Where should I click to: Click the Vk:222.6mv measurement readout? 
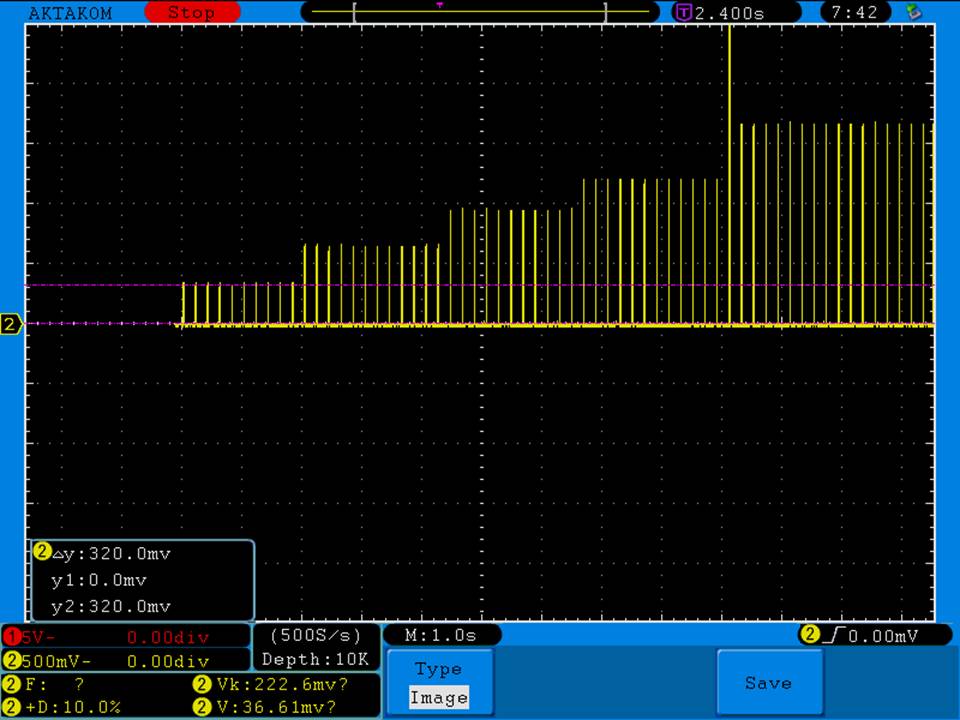click(x=282, y=684)
